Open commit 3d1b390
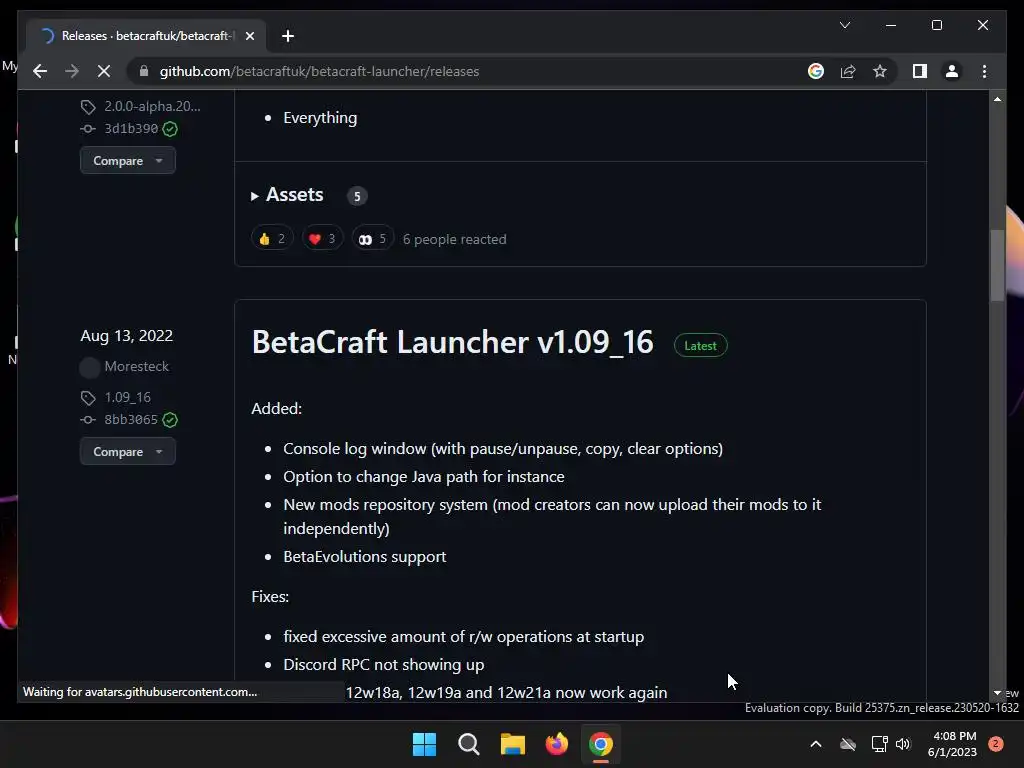 pos(131,129)
